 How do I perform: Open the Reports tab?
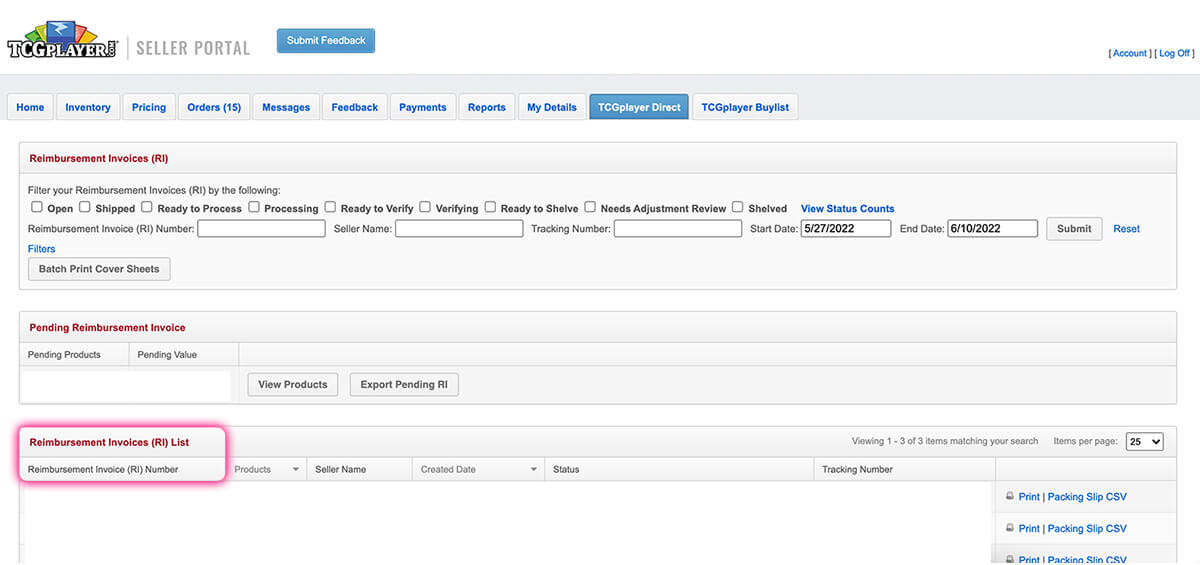coord(487,107)
